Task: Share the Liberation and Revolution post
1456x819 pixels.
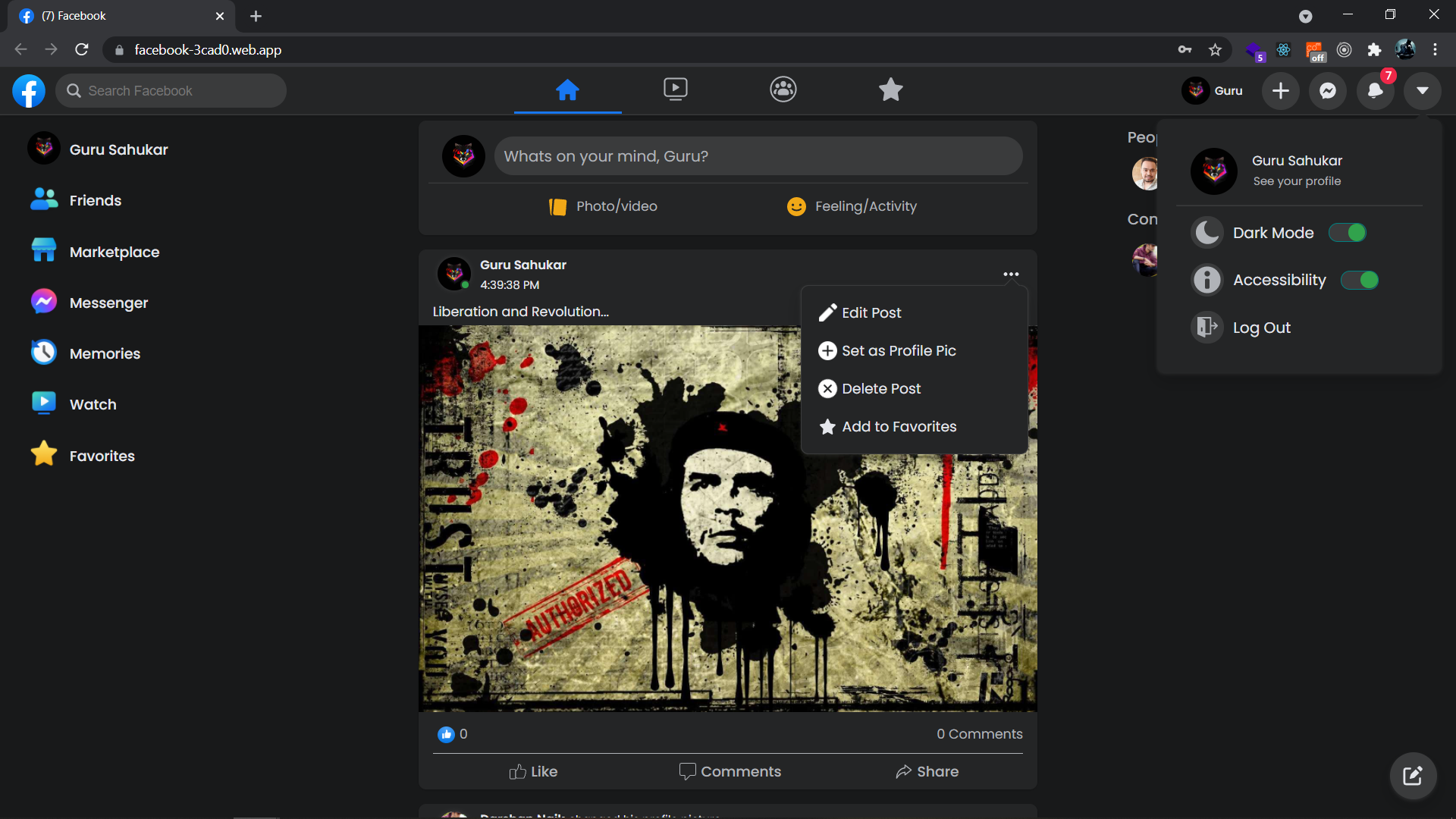Action: point(927,772)
